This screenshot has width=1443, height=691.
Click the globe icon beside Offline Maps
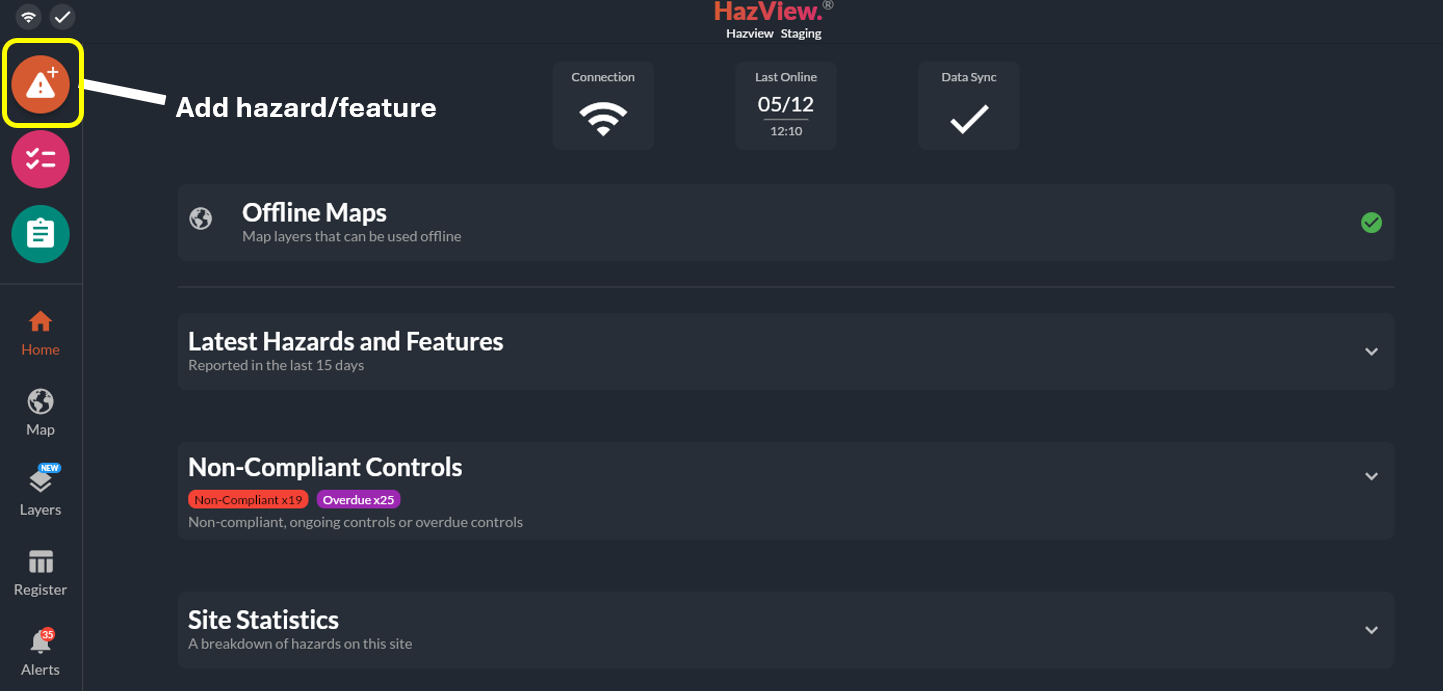201,219
